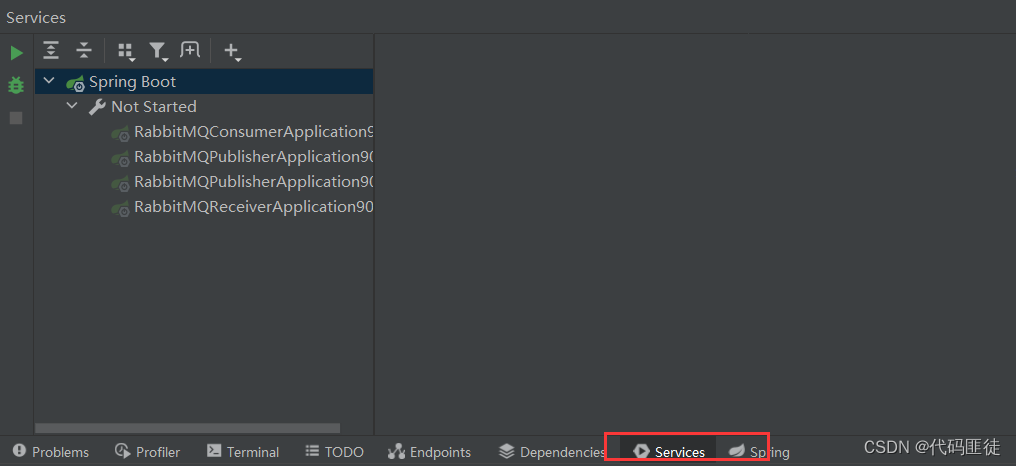Open the Filter funnel dropdown

pos(158,51)
